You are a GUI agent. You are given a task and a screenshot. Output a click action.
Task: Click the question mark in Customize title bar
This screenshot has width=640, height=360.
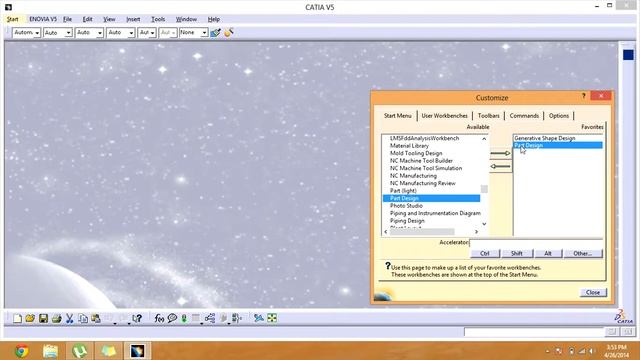tap(584, 96)
